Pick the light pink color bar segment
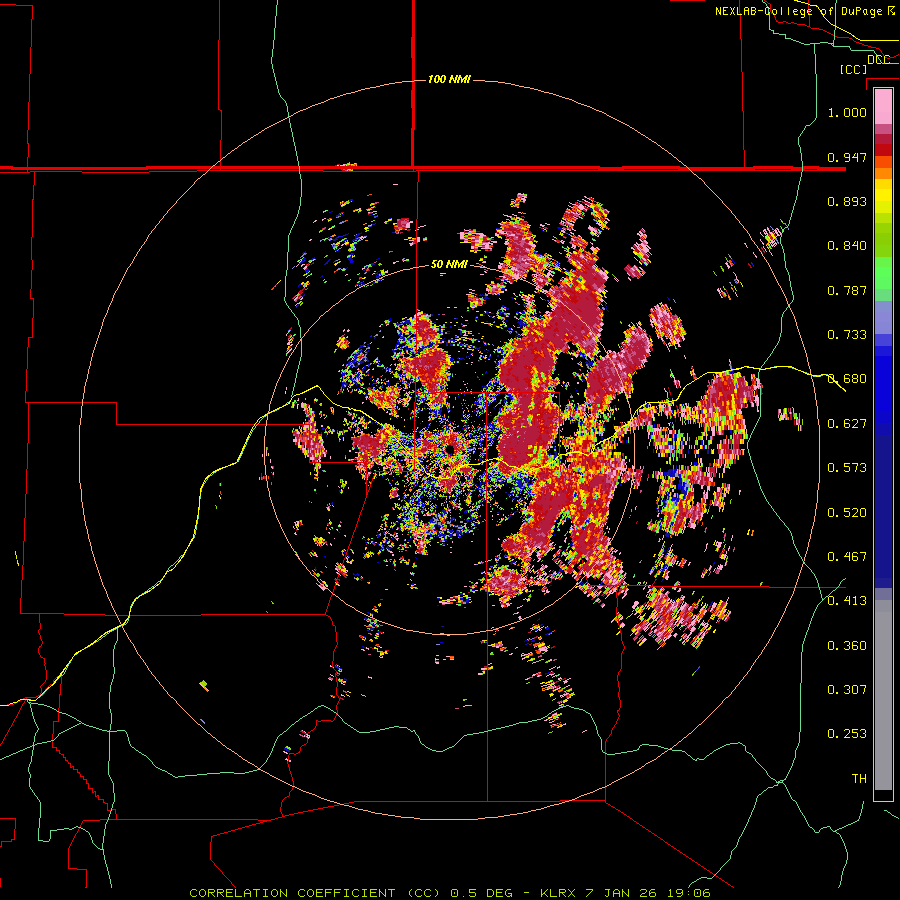This screenshot has width=900, height=900. tap(883, 107)
